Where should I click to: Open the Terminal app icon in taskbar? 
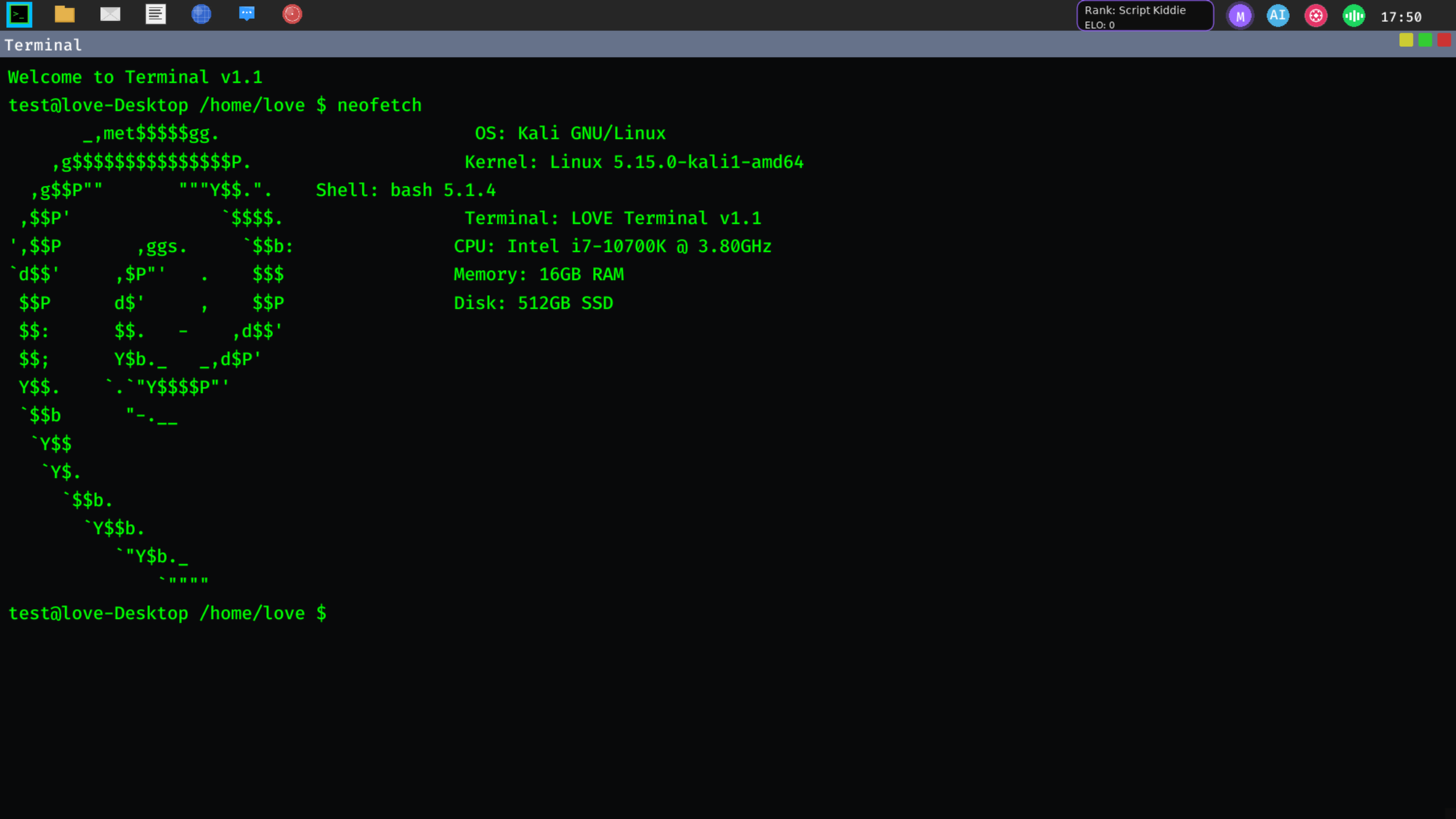pyautogui.click(x=19, y=14)
